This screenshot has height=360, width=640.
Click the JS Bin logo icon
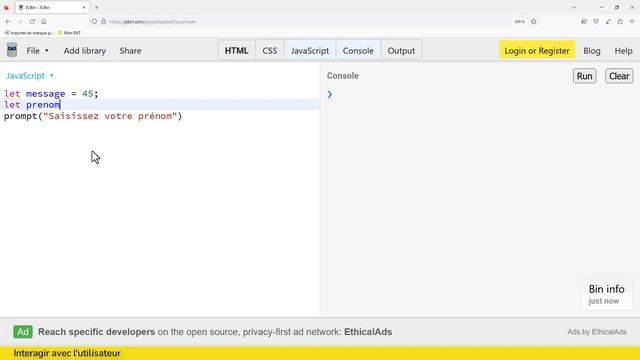pyautogui.click(x=12, y=50)
